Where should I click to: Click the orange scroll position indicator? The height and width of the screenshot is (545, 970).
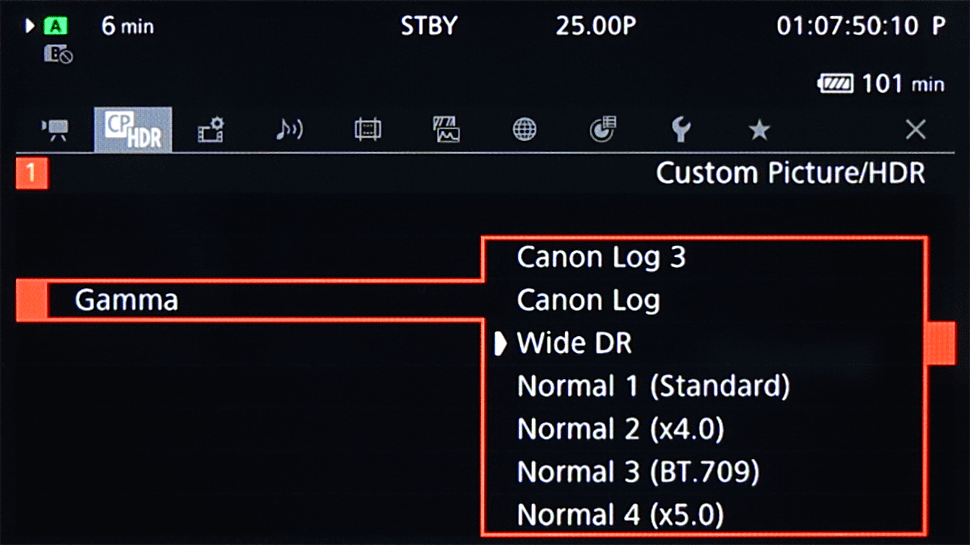tap(940, 343)
